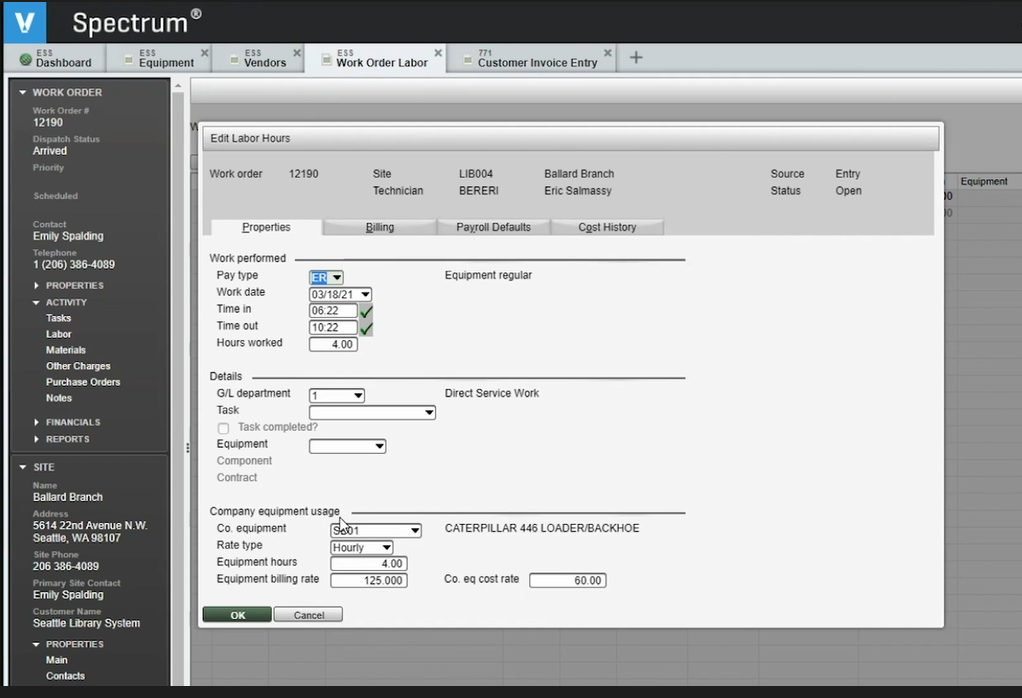This screenshot has height=698, width=1022.
Task: Open the Work date dropdown
Action: tap(364, 295)
